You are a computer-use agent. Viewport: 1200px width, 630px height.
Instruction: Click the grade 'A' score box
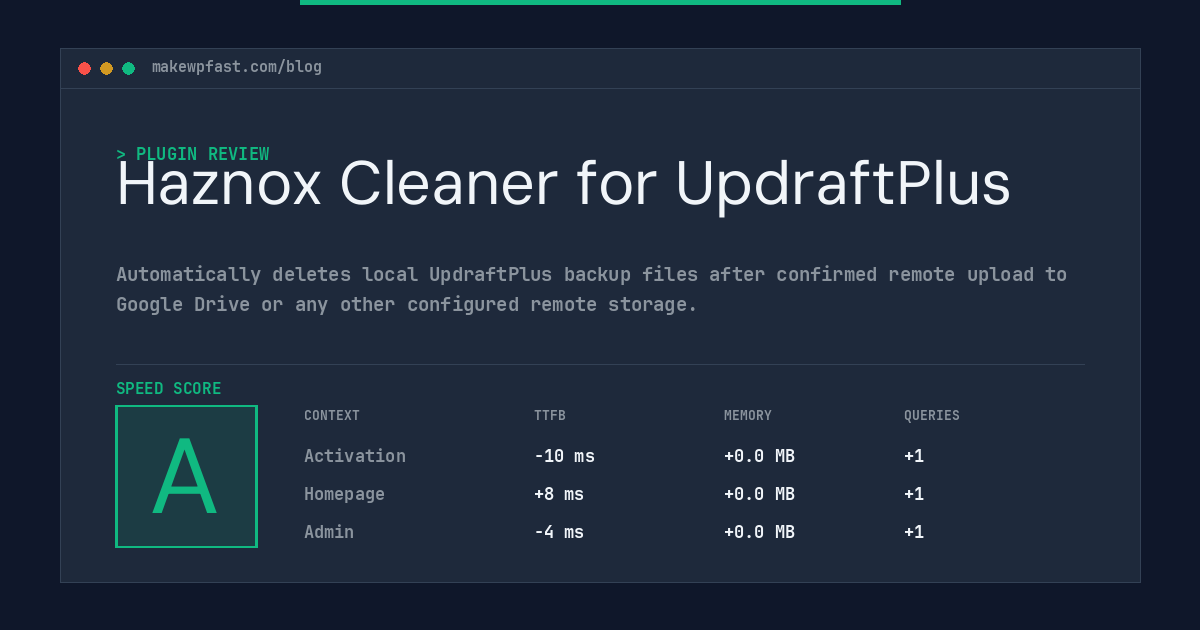point(186,476)
